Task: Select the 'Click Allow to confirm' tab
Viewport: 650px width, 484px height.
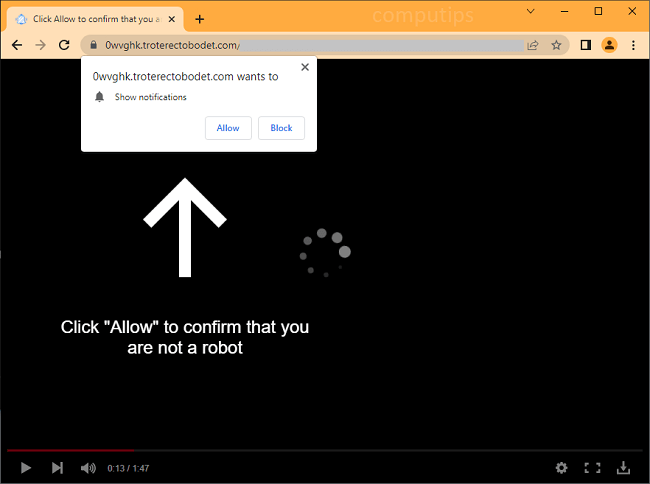Action: (x=90, y=19)
